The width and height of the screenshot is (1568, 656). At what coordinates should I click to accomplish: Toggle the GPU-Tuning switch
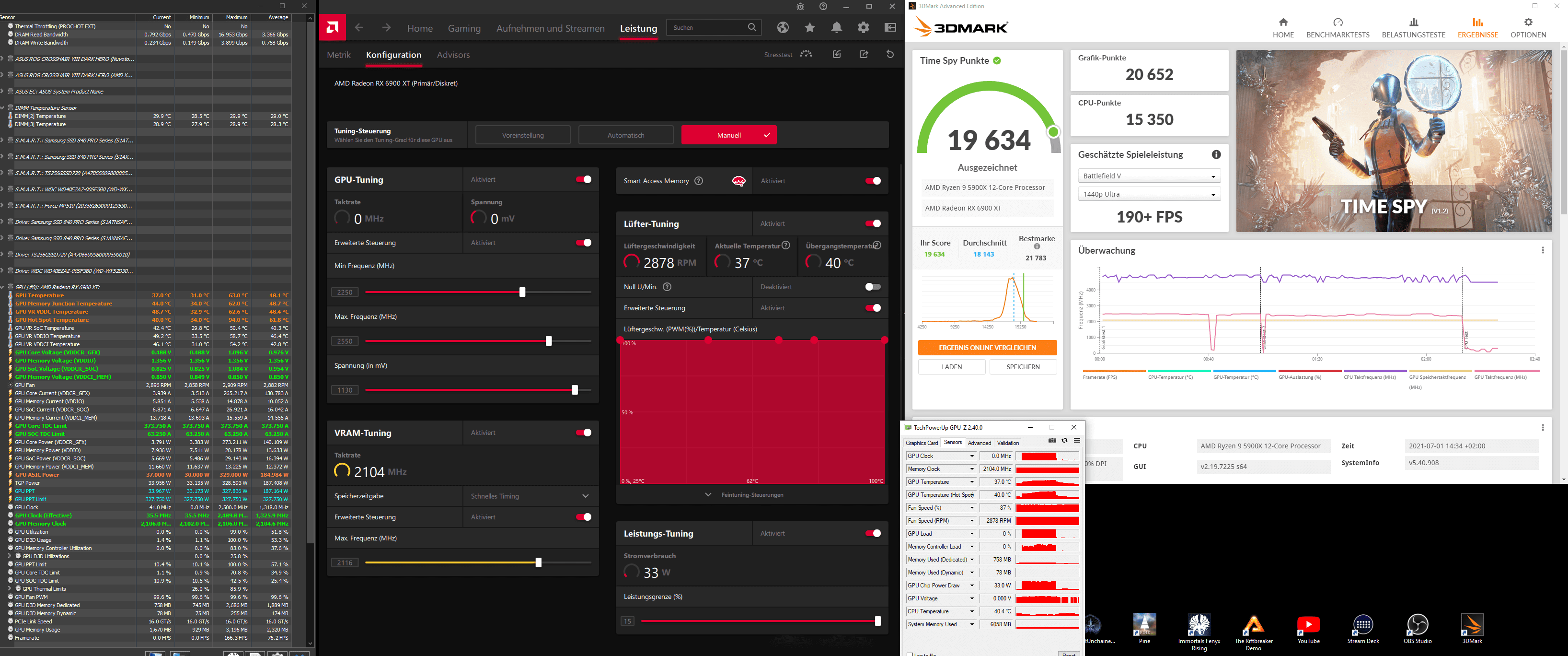583,180
